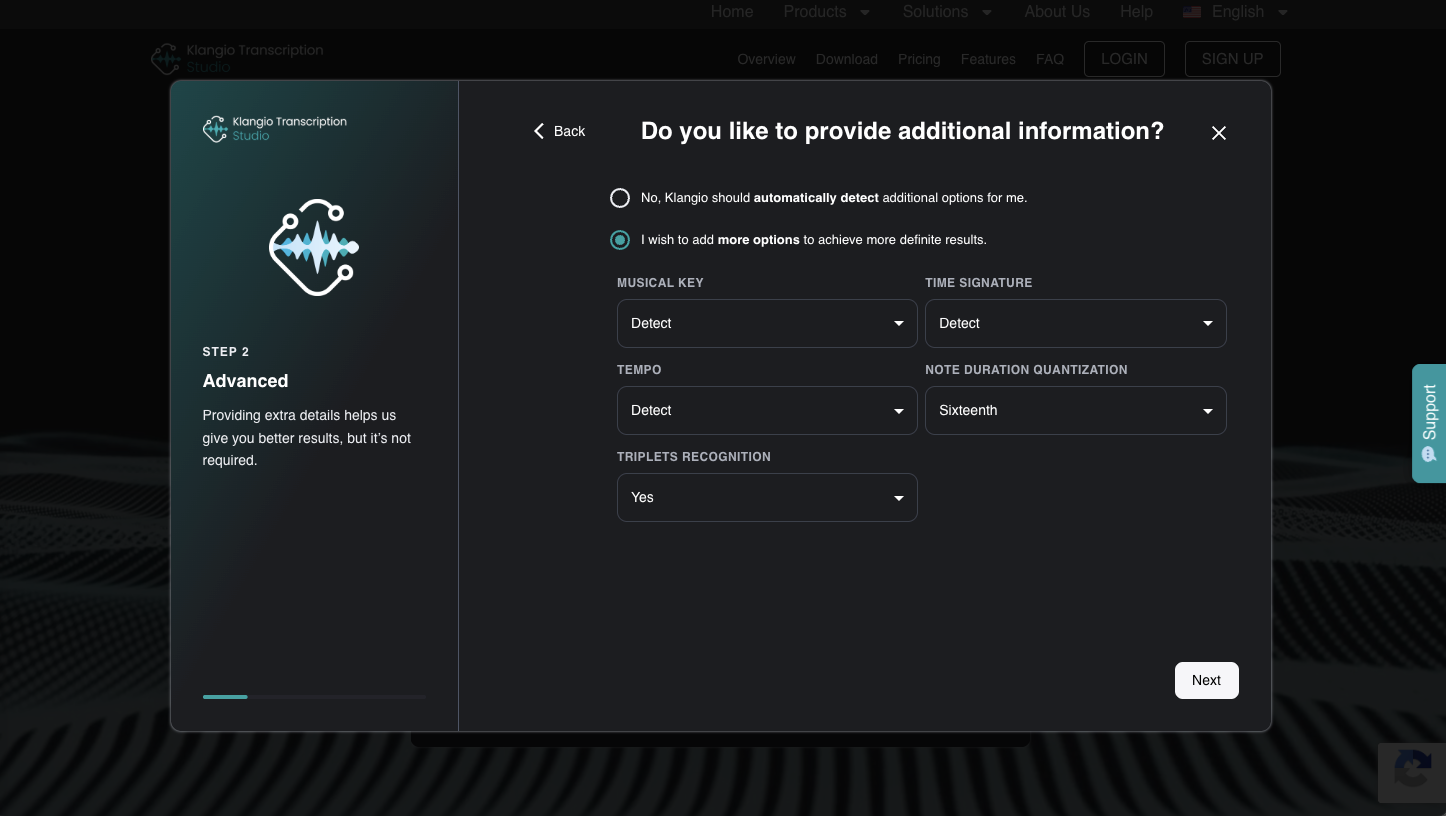Select the add more options radio button
Image resolution: width=1446 pixels, height=816 pixels.
[620, 240]
